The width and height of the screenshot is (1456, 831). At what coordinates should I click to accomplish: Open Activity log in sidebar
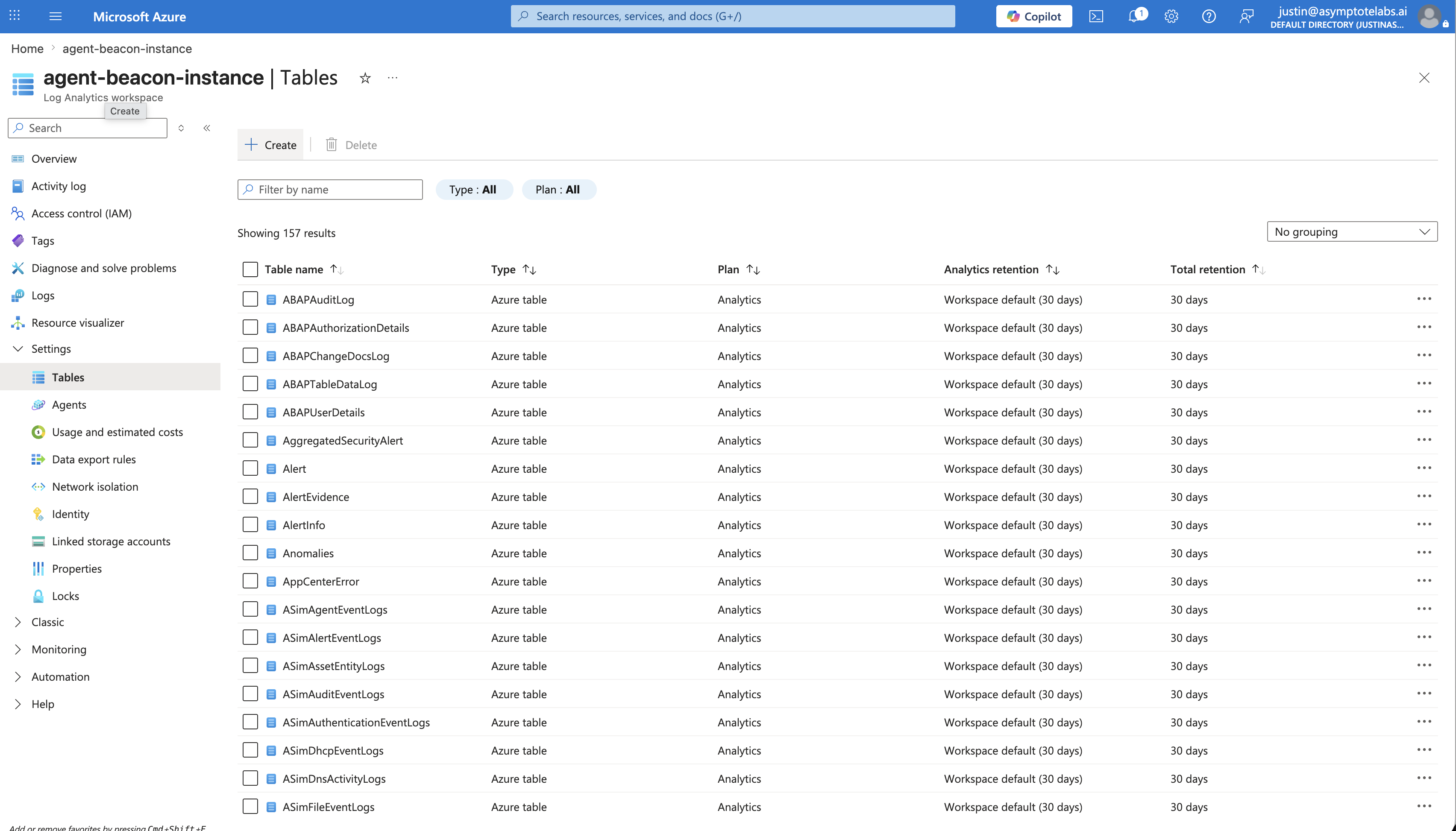[x=58, y=186]
